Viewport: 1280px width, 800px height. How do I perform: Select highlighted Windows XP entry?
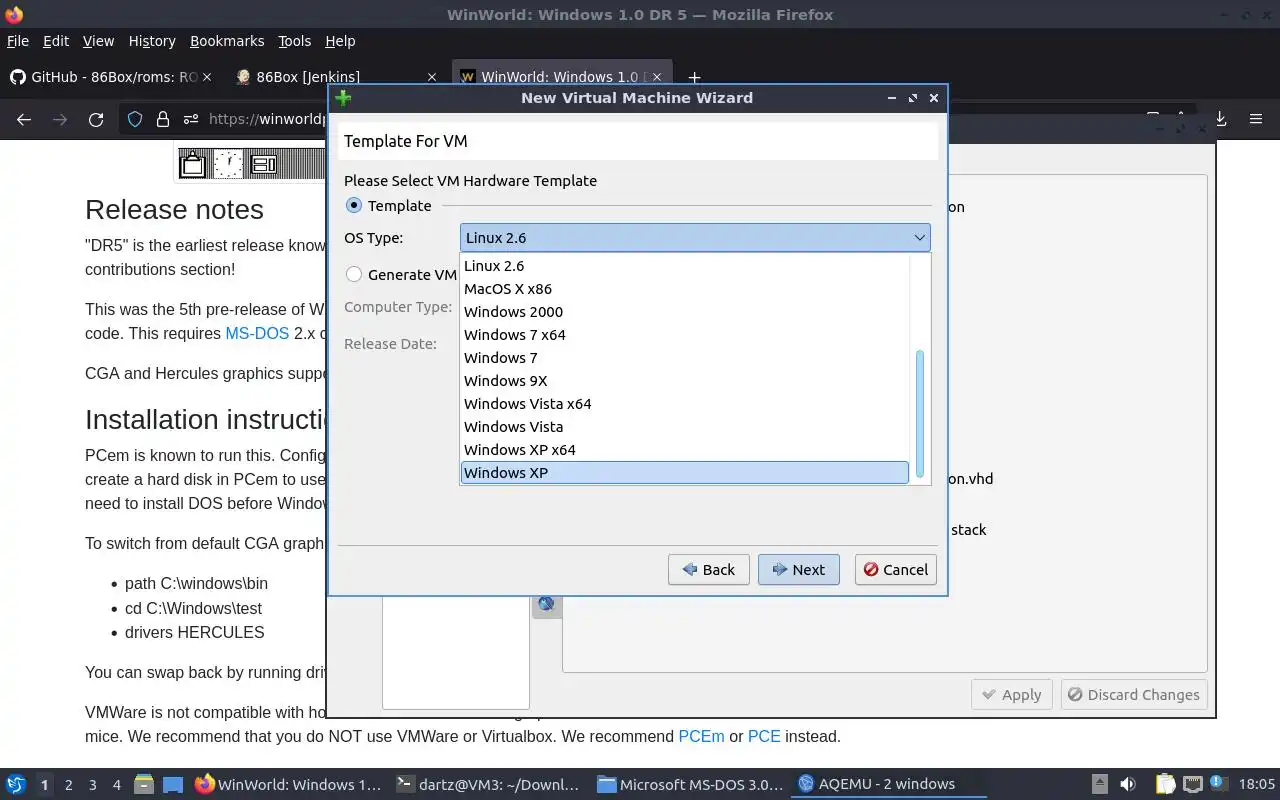pyautogui.click(x=684, y=473)
